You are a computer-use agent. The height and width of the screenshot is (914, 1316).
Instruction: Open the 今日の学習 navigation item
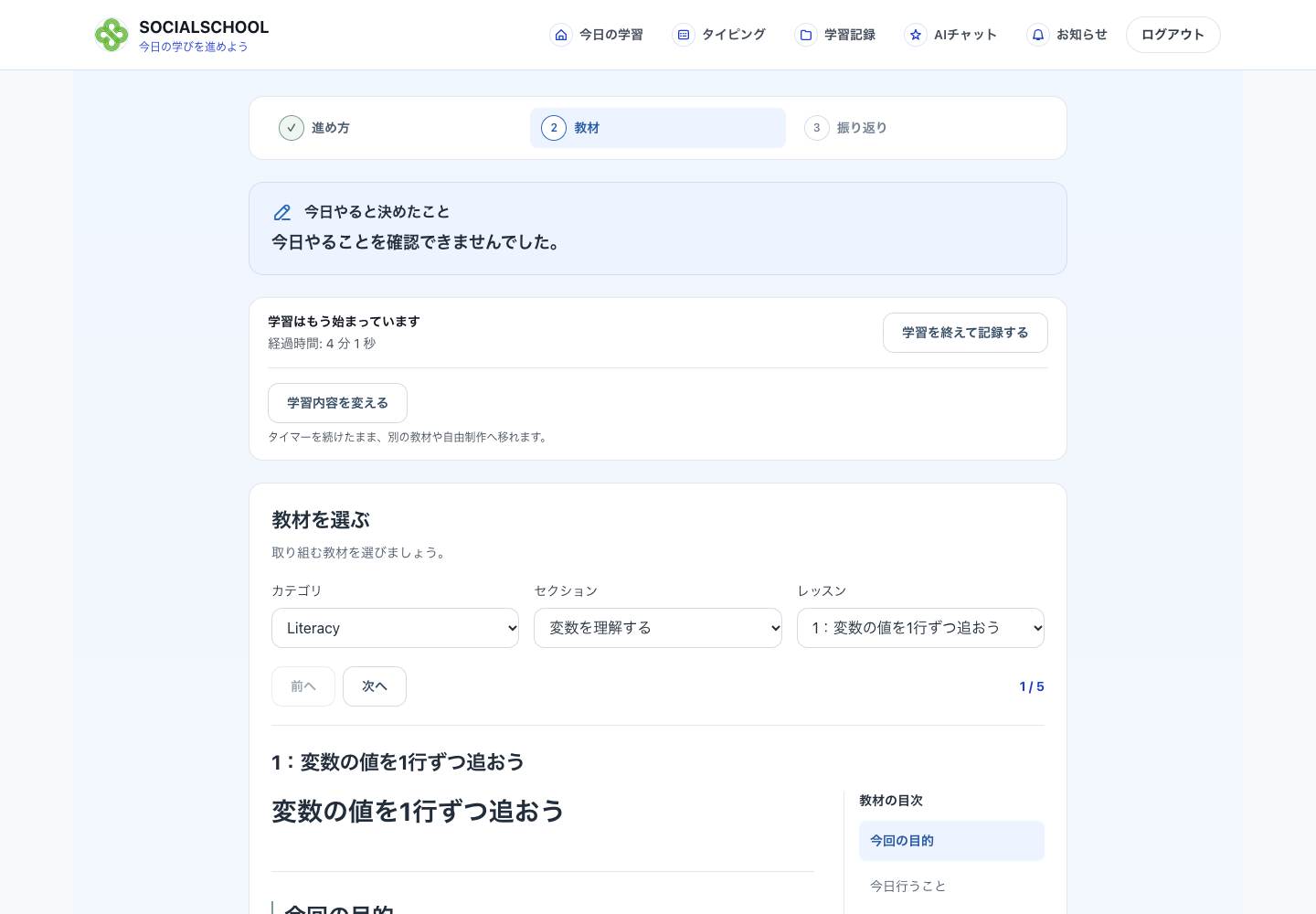pos(597,35)
